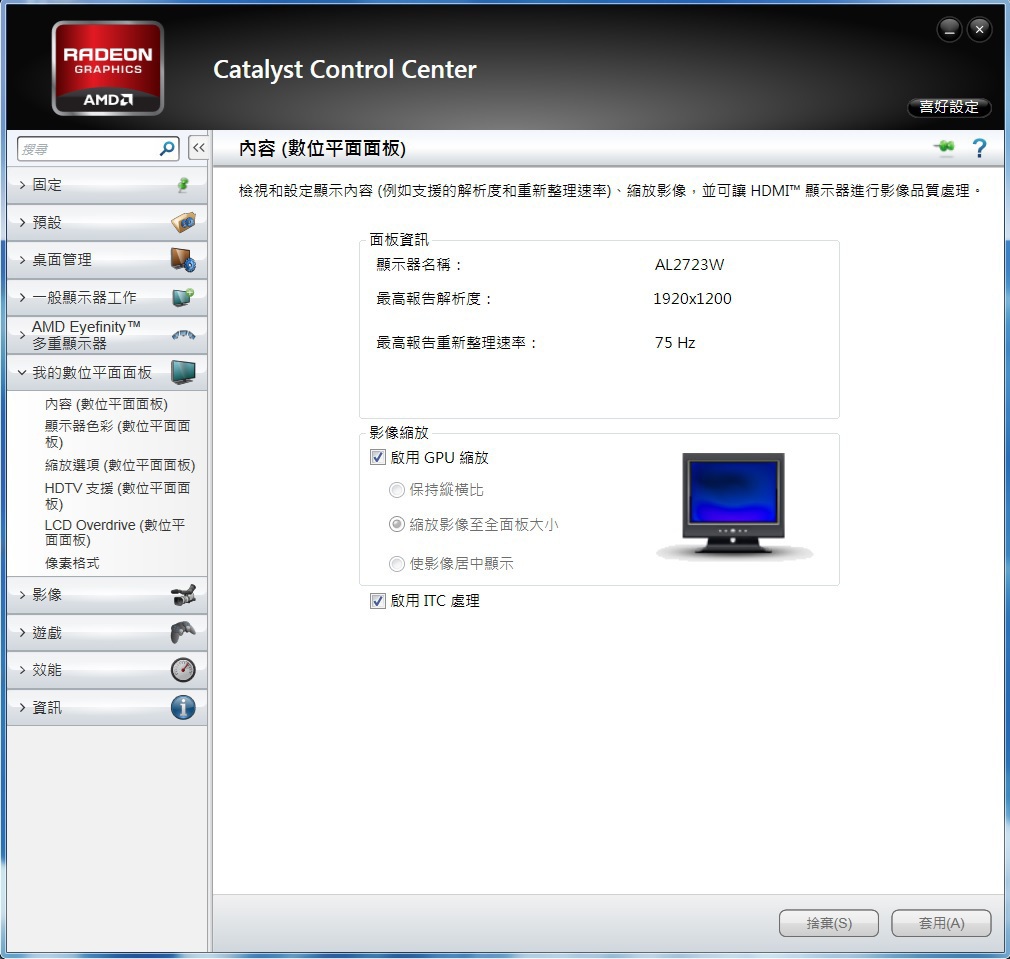Select the 使影像居中顯示 radio button
The height and width of the screenshot is (959, 1010).
click(397, 564)
